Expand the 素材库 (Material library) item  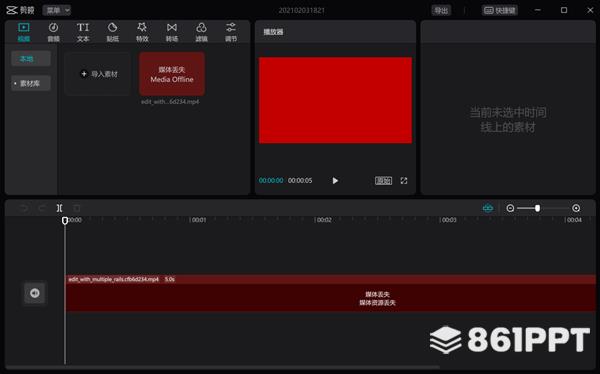pyautogui.click(x=31, y=83)
